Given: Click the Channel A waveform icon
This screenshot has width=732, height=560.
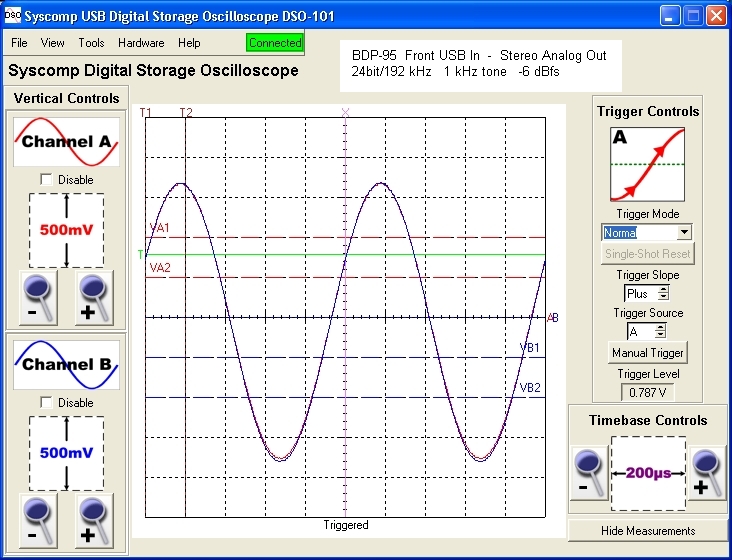Looking at the screenshot, I should coord(66,142).
